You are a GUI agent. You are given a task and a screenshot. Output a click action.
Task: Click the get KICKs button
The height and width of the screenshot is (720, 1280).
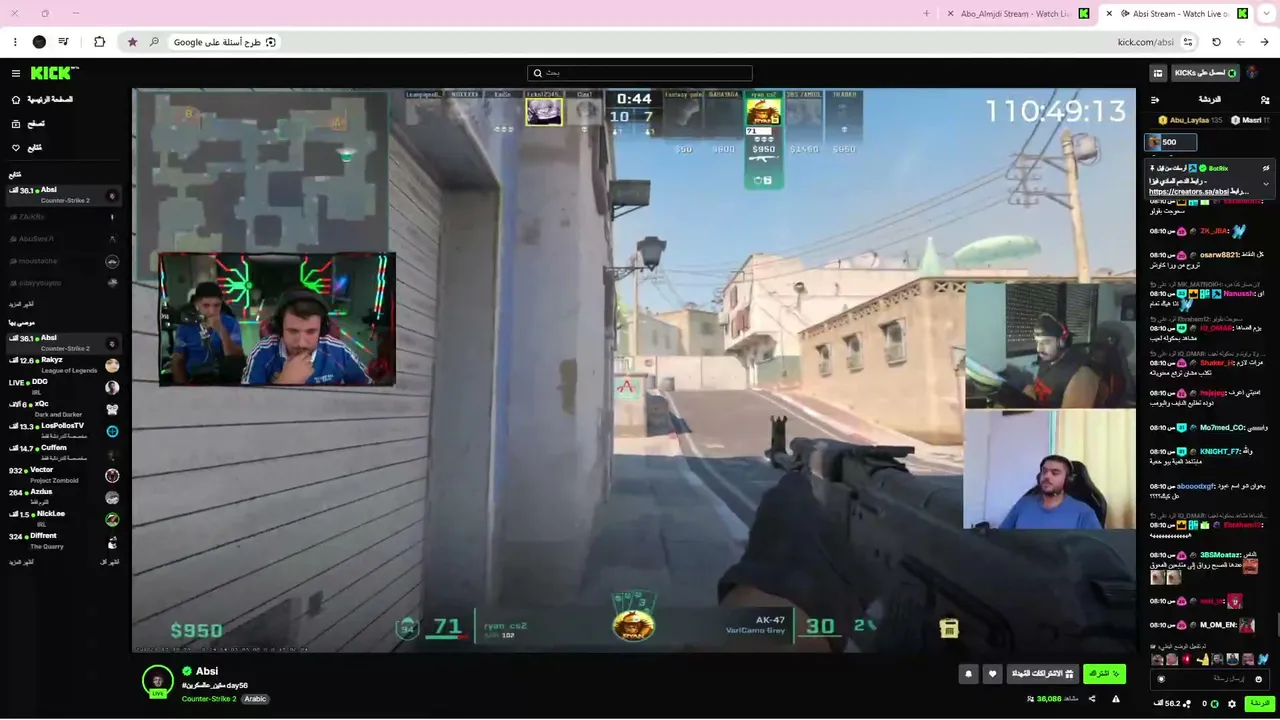(x=1205, y=73)
